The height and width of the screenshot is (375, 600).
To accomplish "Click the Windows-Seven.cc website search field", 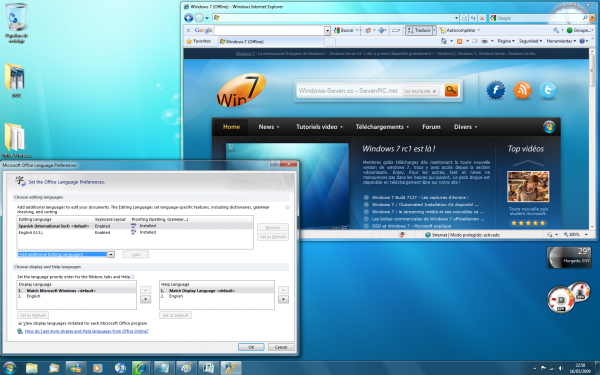I will (x=348, y=91).
